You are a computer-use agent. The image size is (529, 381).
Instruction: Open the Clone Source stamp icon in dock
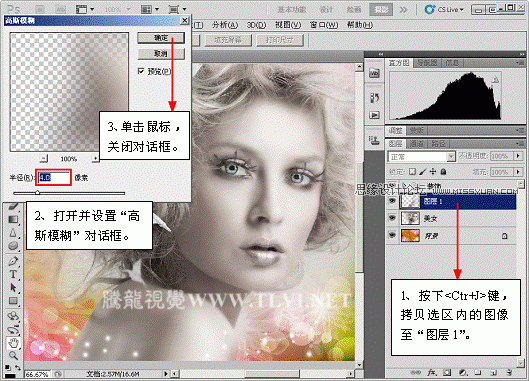(374, 141)
